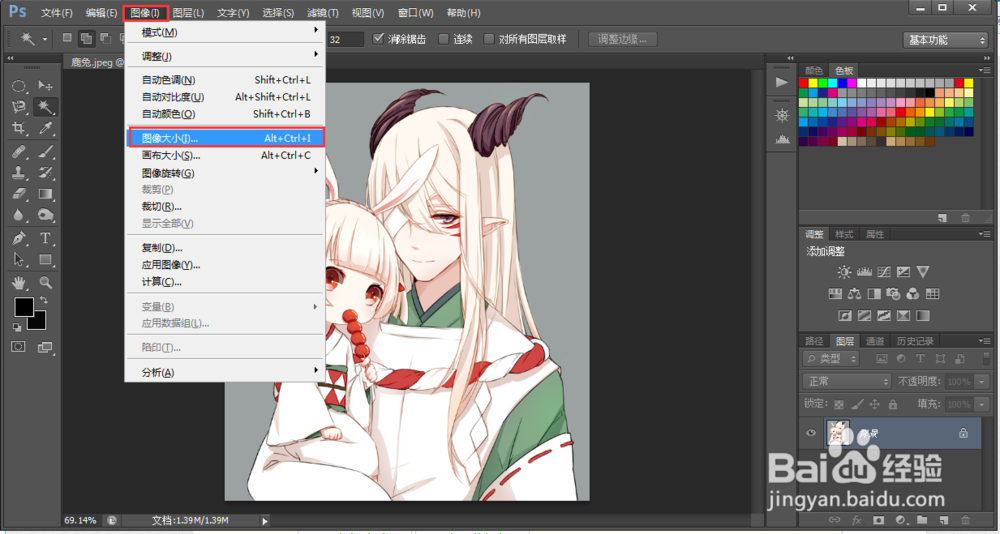
Task: Select the Path Selection arrow tool
Action: 19,260
